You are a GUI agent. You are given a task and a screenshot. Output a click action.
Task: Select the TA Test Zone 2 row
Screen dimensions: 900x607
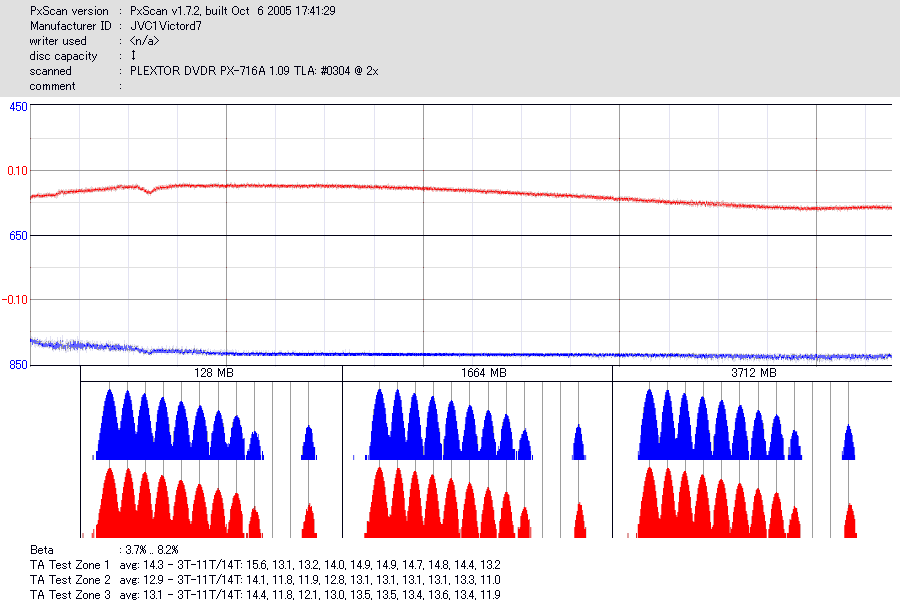tap(265, 579)
